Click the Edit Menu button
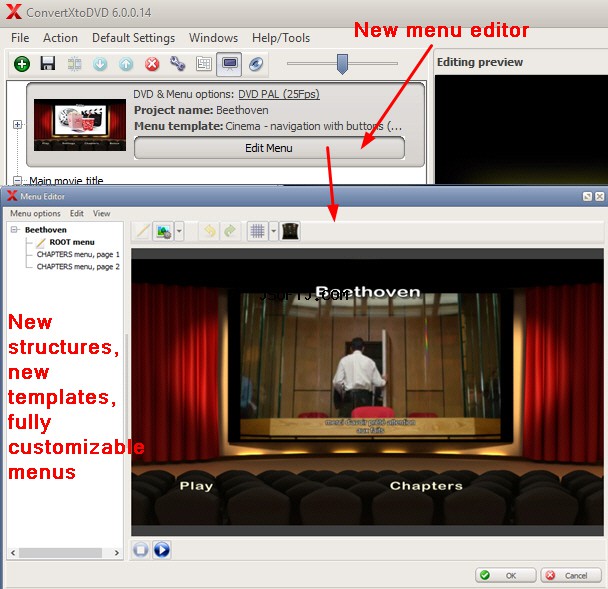Screen dimensions: 608x589 tap(269, 148)
